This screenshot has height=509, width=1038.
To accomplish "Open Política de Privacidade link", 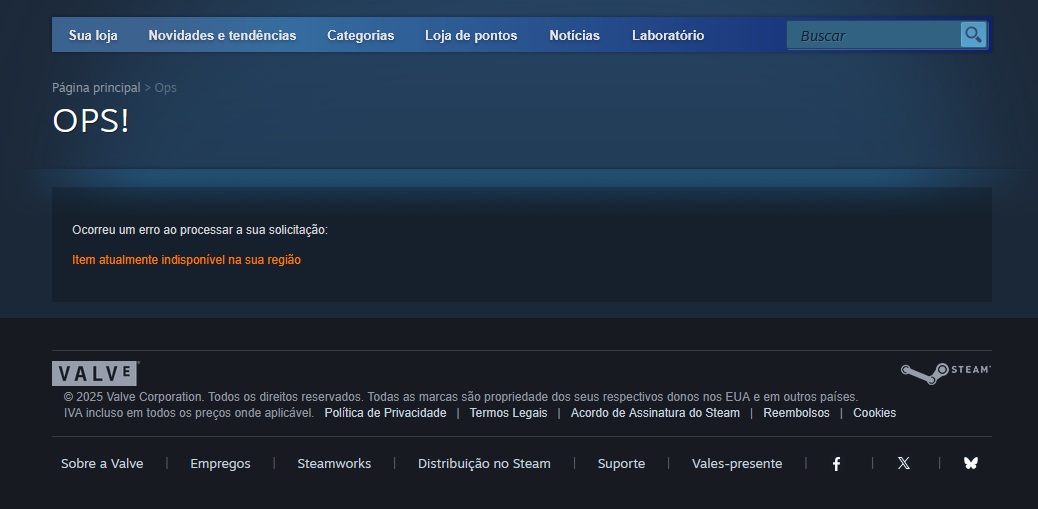I will coord(385,413).
